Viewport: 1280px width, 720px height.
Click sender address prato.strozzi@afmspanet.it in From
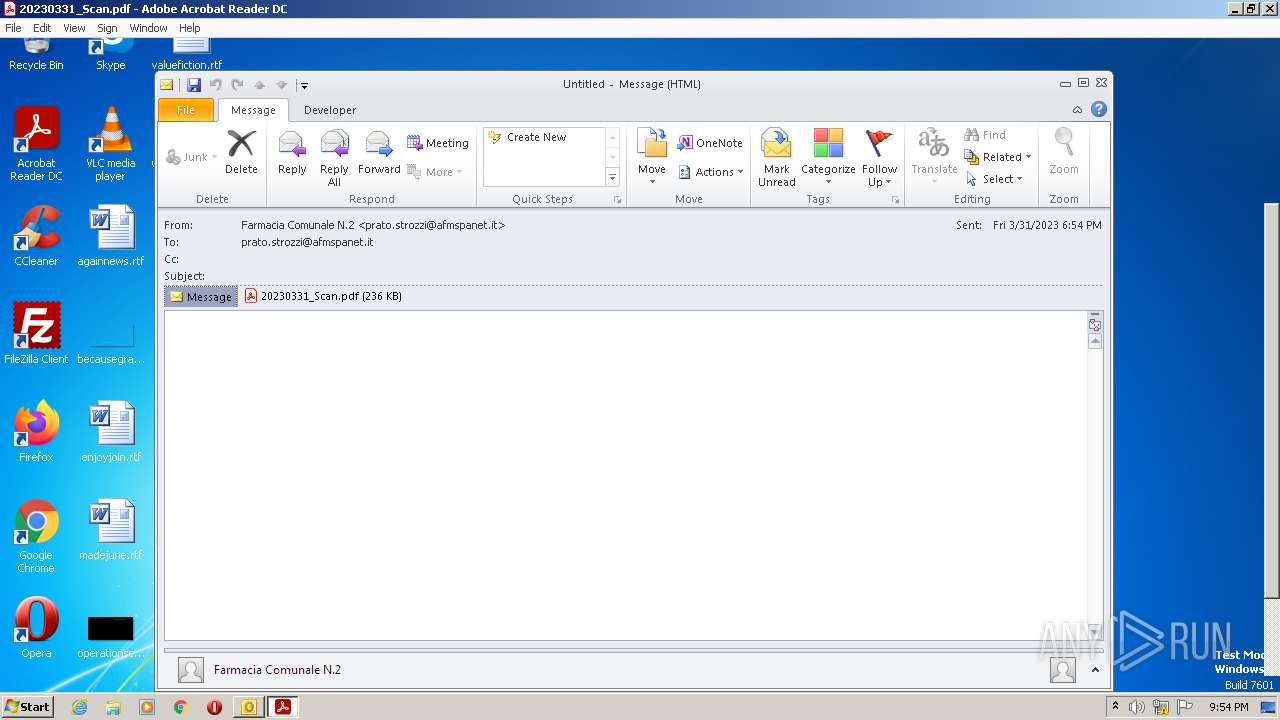point(431,225)
